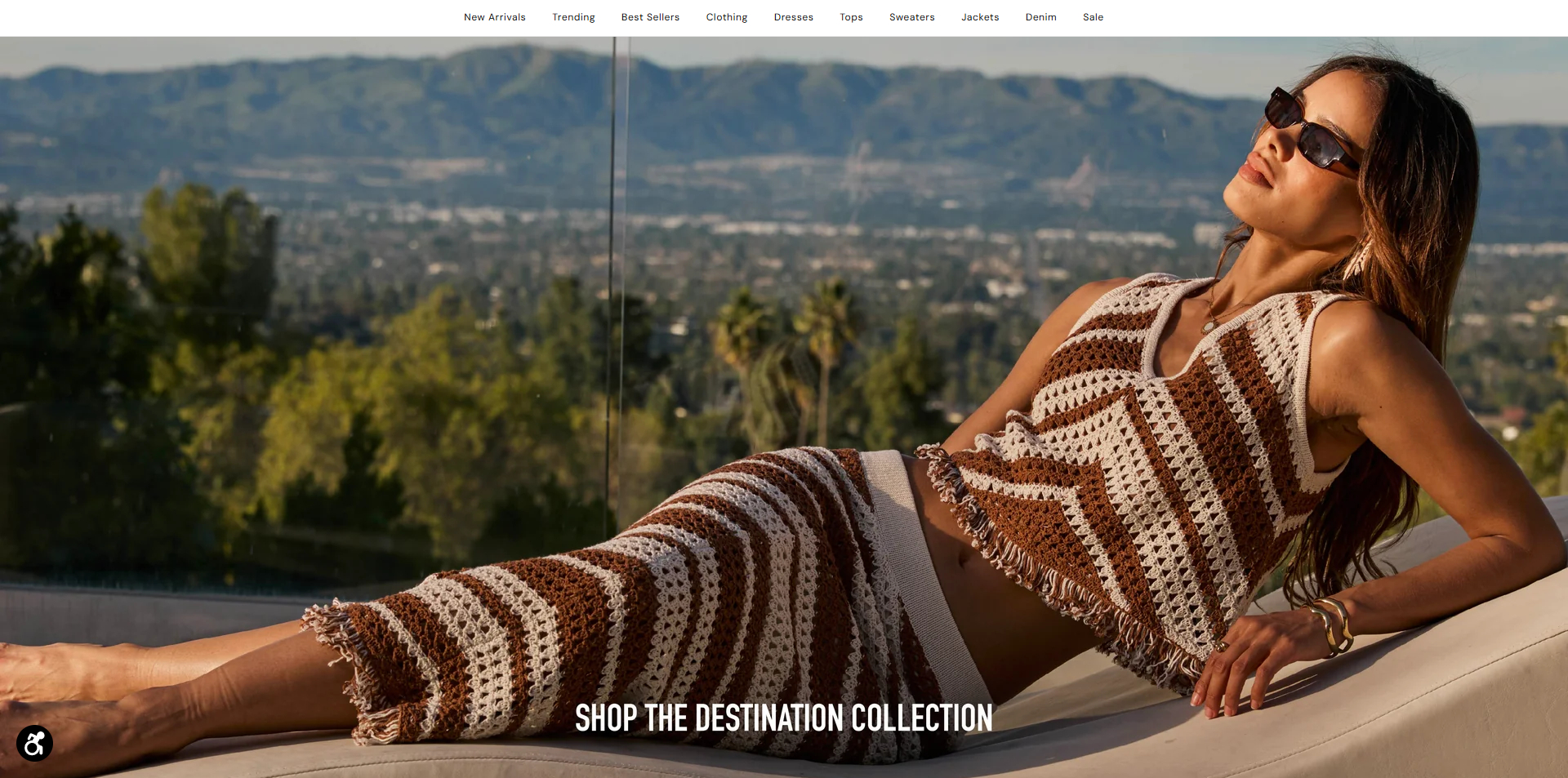
Task: Open the Sale page
Action: (1093, 17)
